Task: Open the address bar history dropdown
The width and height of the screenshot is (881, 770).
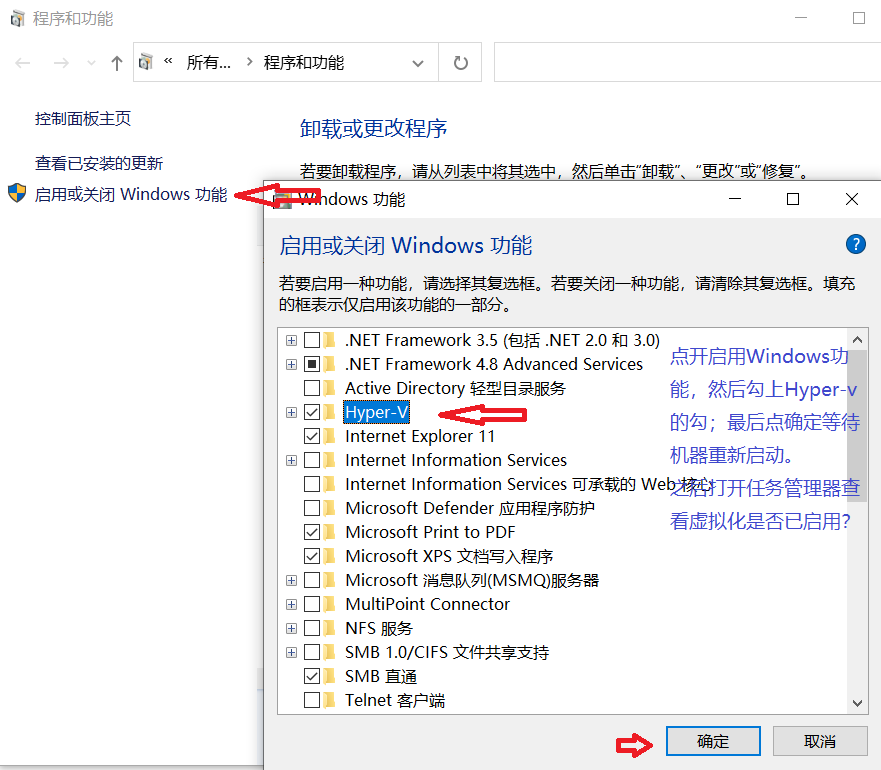Action: [417, 63]
